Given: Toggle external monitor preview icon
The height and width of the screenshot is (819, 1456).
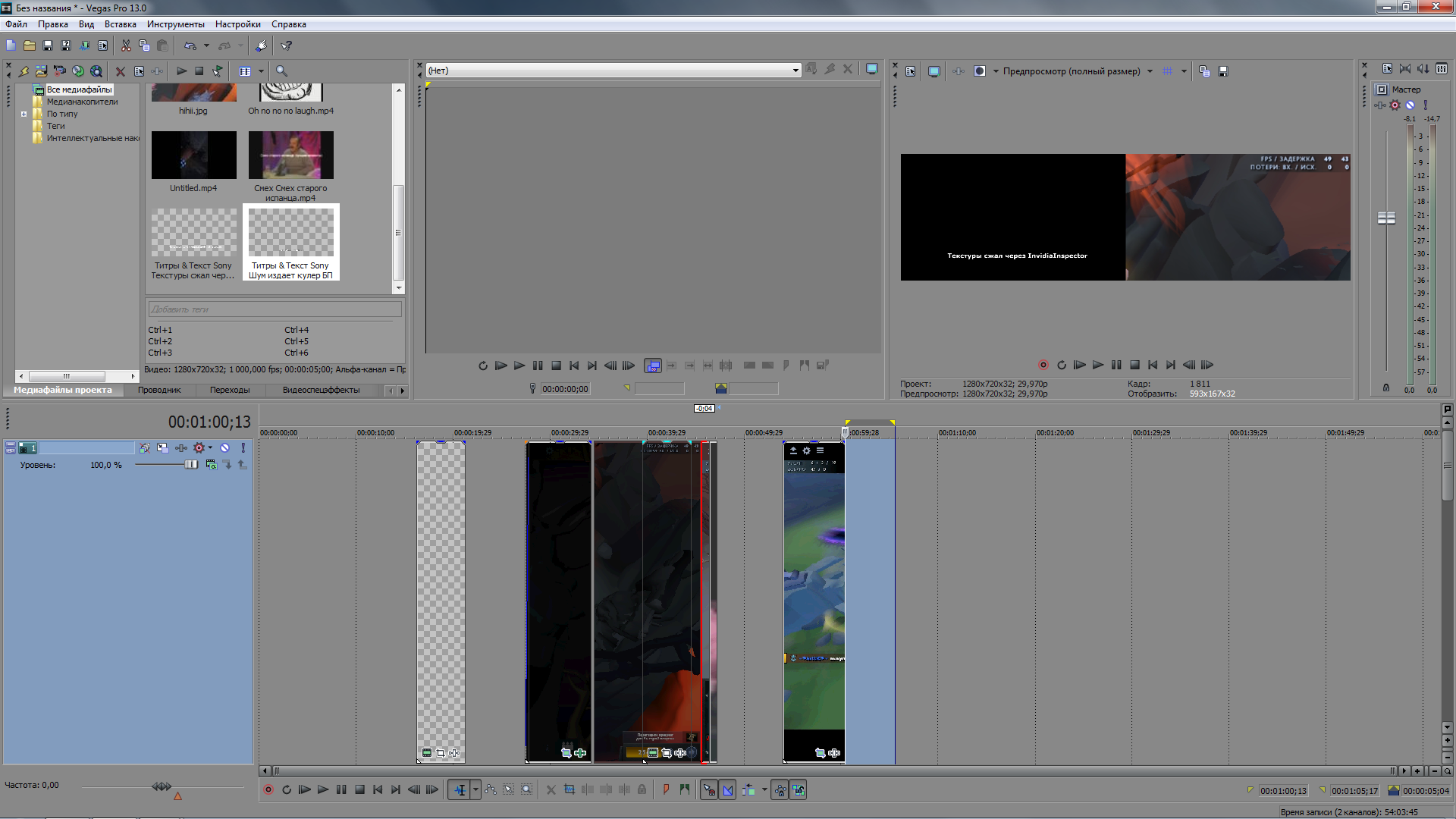Looking at the screenshot, I should click(x=934, y=71).
